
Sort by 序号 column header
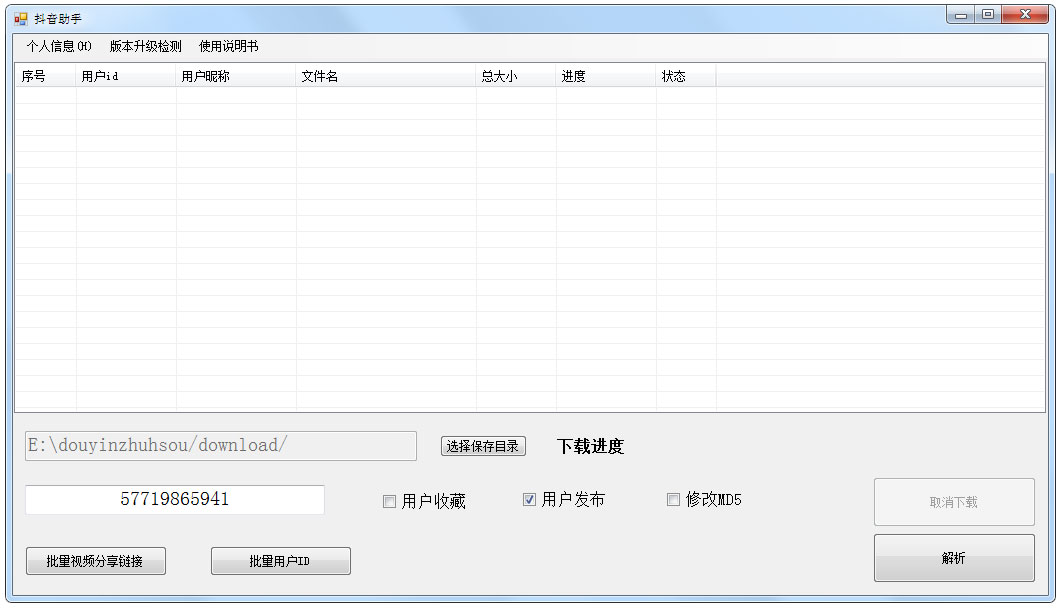pos(45,76)
